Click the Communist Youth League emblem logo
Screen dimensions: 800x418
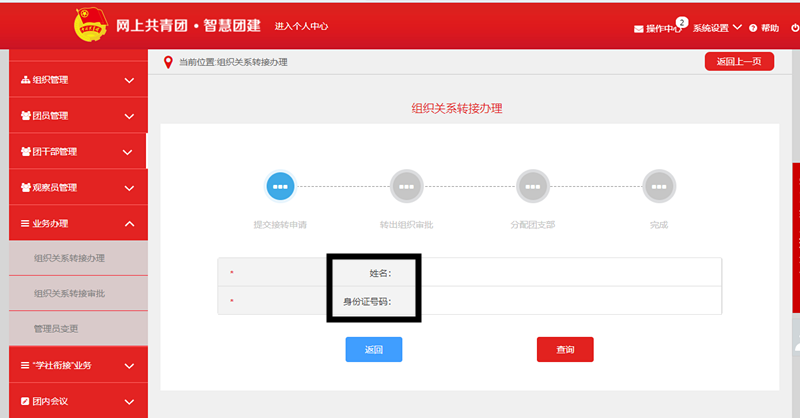91,24
